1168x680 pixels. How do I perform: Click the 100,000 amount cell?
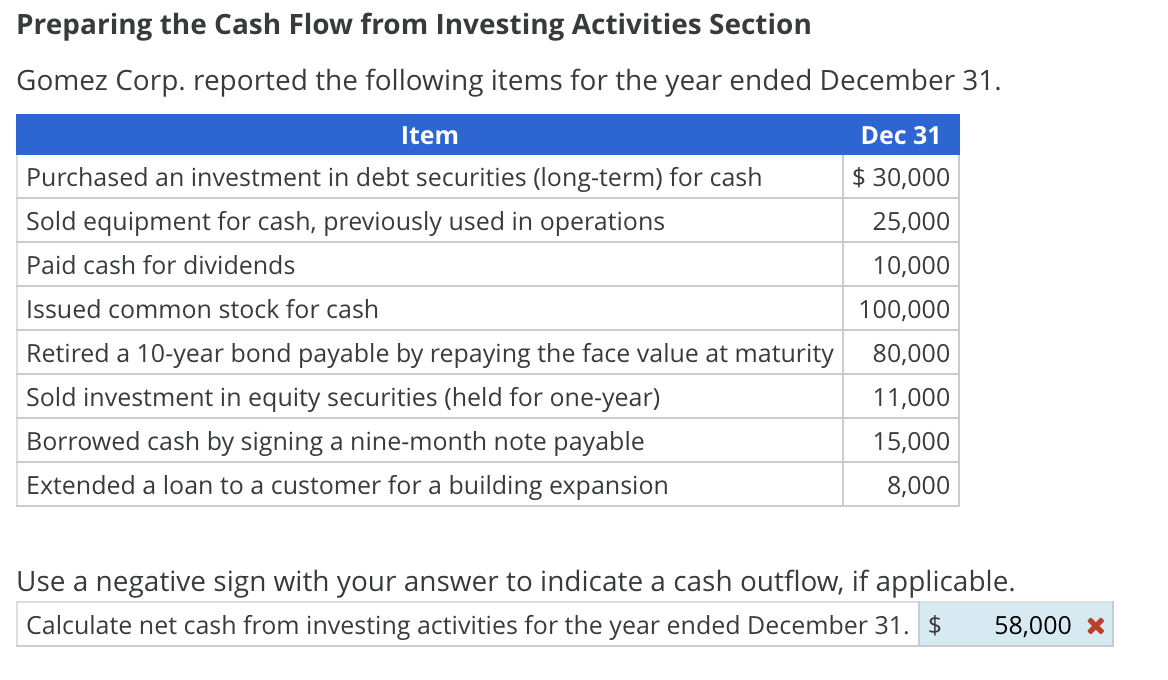(x=904, y=310)
